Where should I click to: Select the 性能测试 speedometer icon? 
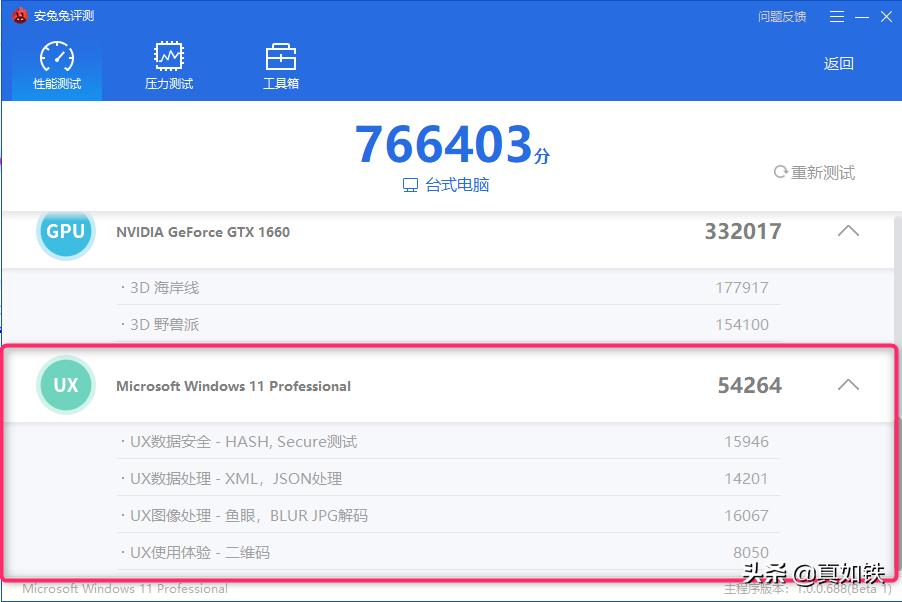click(x=55, y=54)
